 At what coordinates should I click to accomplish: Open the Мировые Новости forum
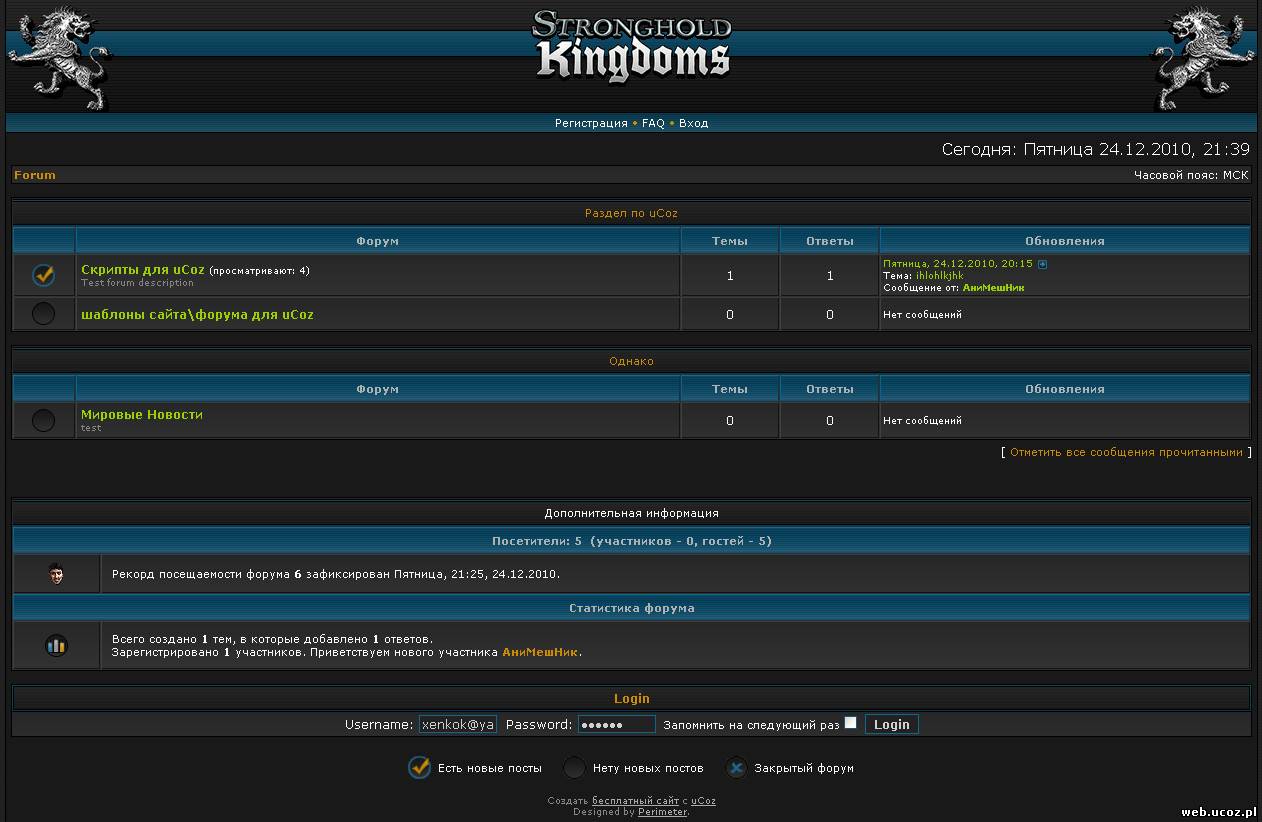coord(142,414)
